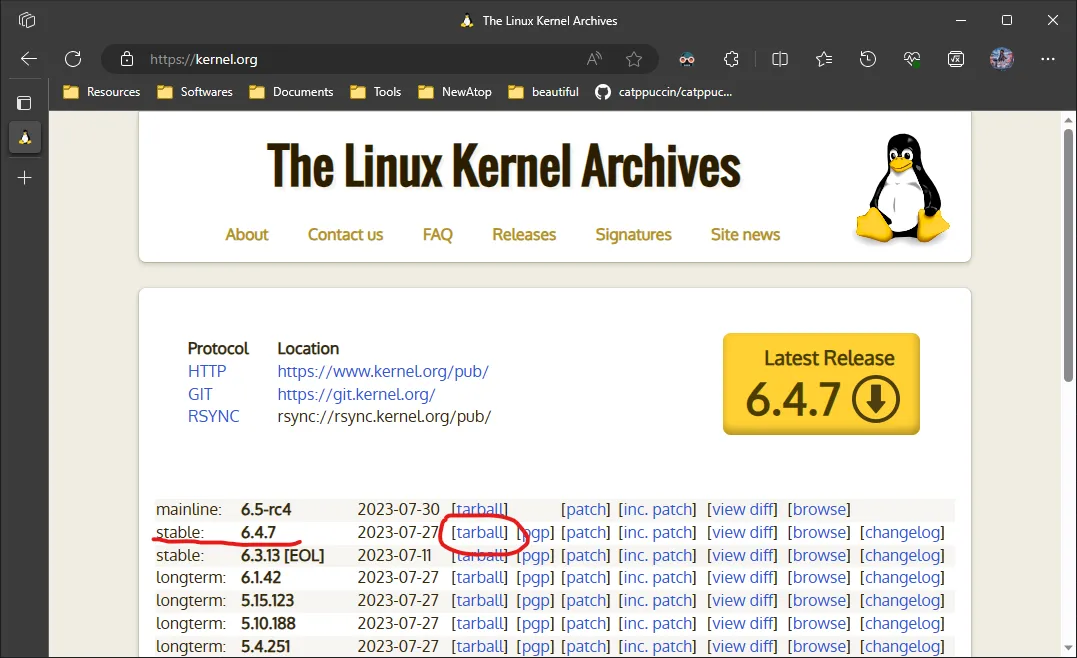
Task: Open the Releases navigation tab
Action: (523, 234)
